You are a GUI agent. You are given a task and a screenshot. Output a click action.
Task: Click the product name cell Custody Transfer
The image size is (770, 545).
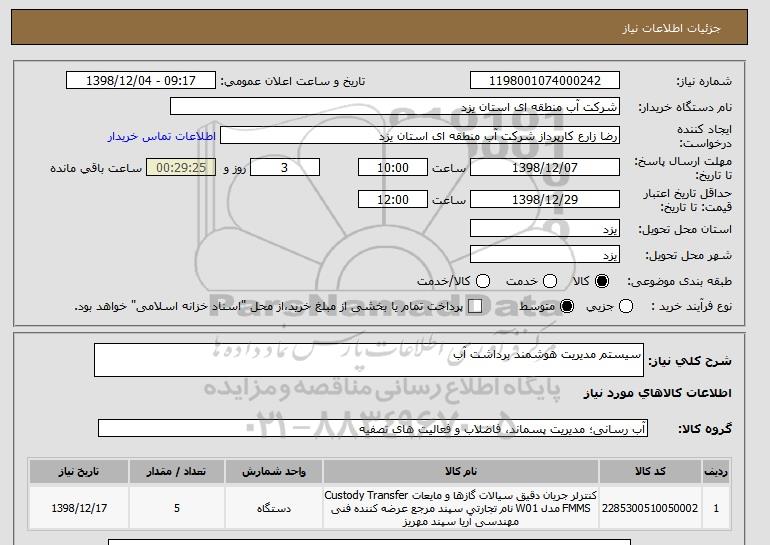point(461,508)
